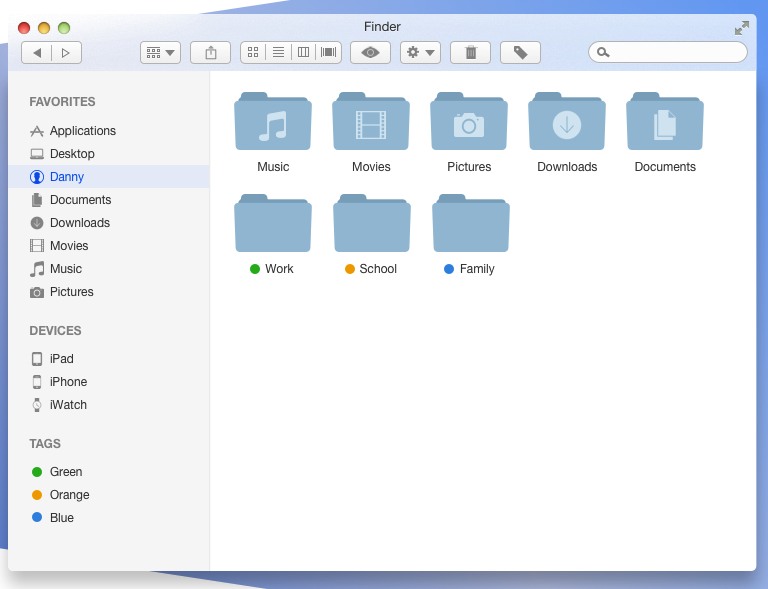
Task: Switch to icon grid view
Action: click(253, 52)
